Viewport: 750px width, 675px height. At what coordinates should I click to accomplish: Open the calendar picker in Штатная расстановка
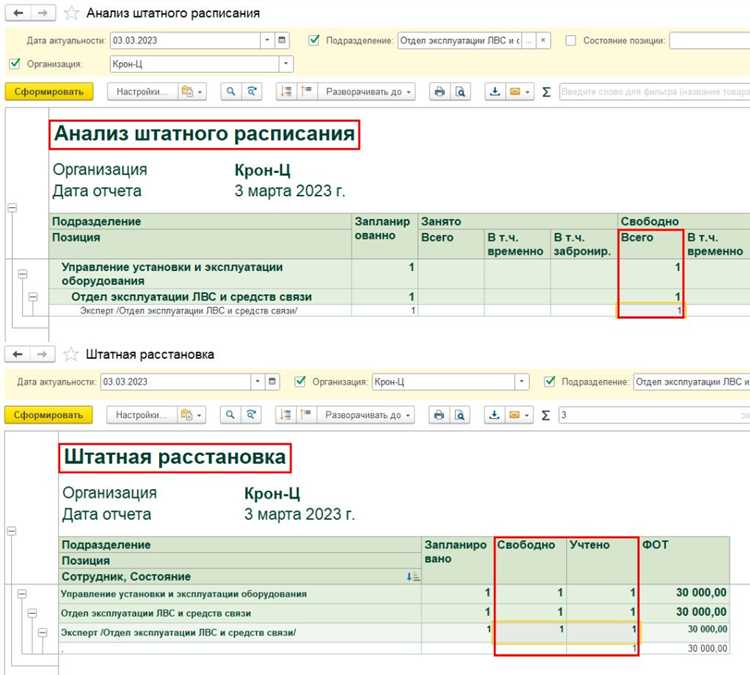(x=272, y=381)
